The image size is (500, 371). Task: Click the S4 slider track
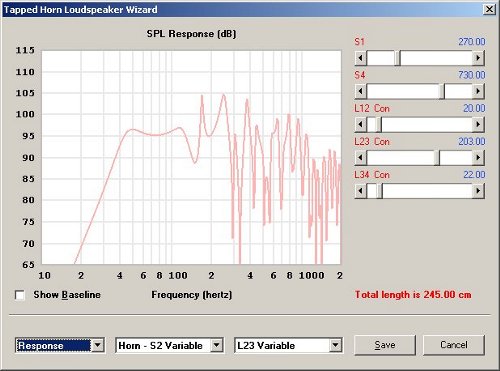pyautogui.click(x=403, y=91)
